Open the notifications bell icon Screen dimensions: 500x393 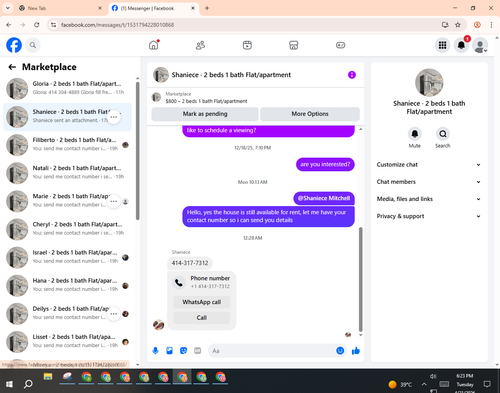pyautogui.click(x=461, y=45)
